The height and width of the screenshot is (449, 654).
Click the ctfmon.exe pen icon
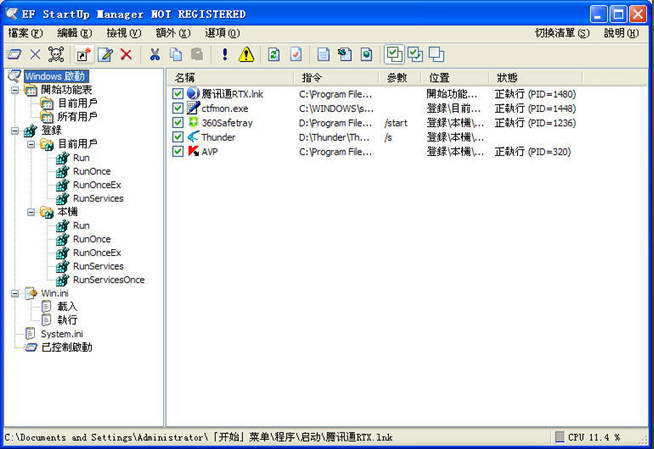(x=193, y=108)
